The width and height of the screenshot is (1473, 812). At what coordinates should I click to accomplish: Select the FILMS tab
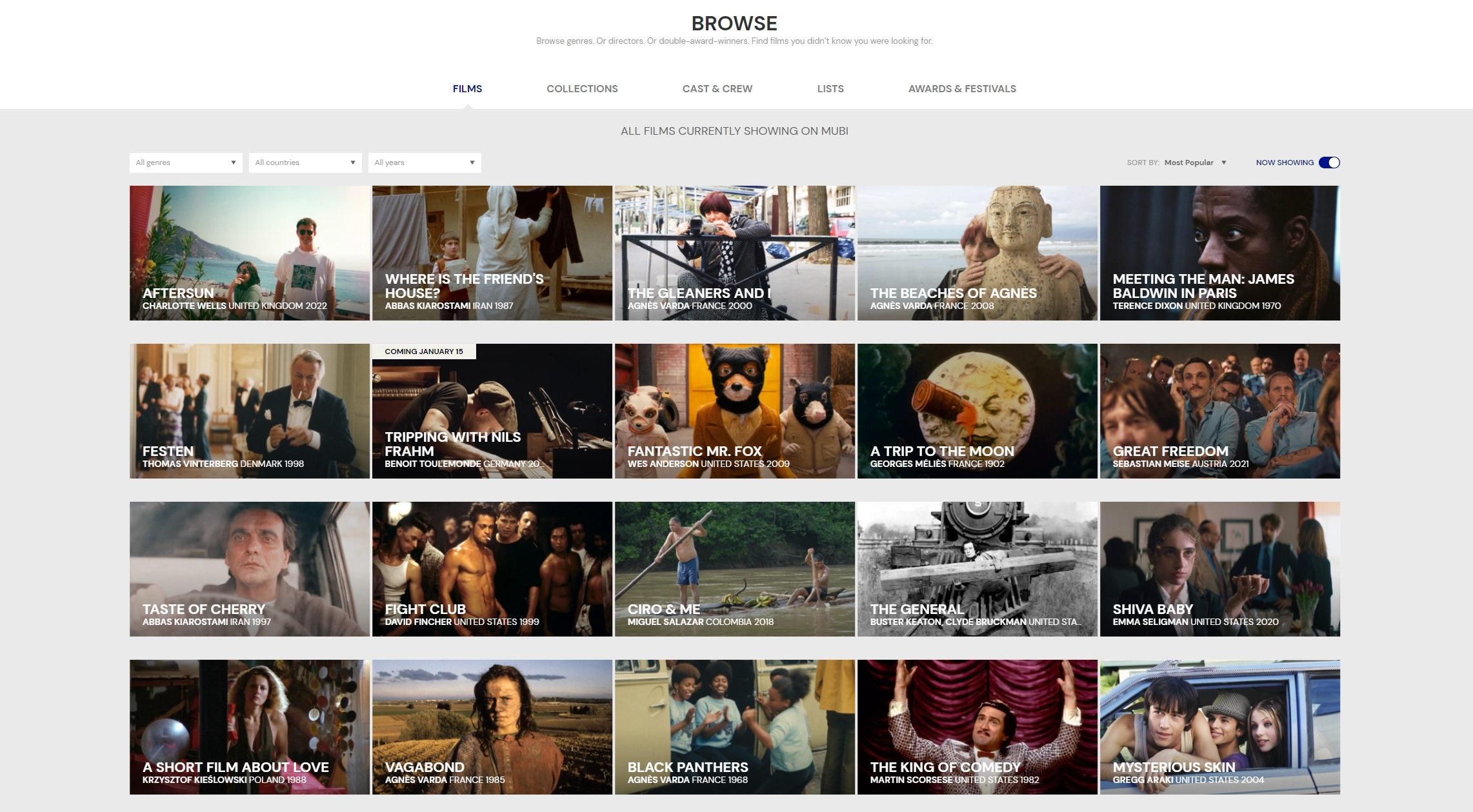point(467,88)
